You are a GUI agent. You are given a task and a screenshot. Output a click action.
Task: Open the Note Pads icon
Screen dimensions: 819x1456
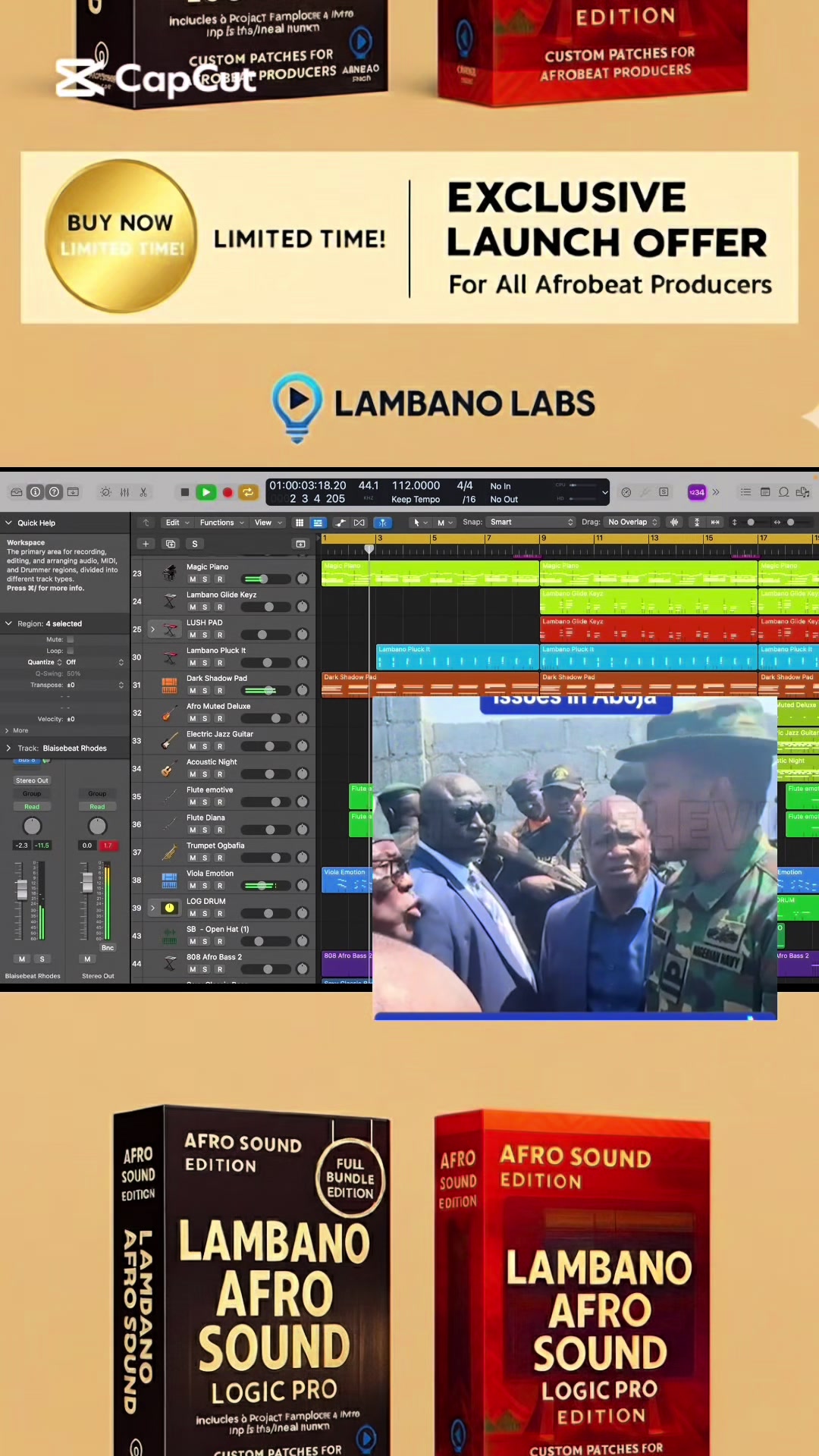764,492
